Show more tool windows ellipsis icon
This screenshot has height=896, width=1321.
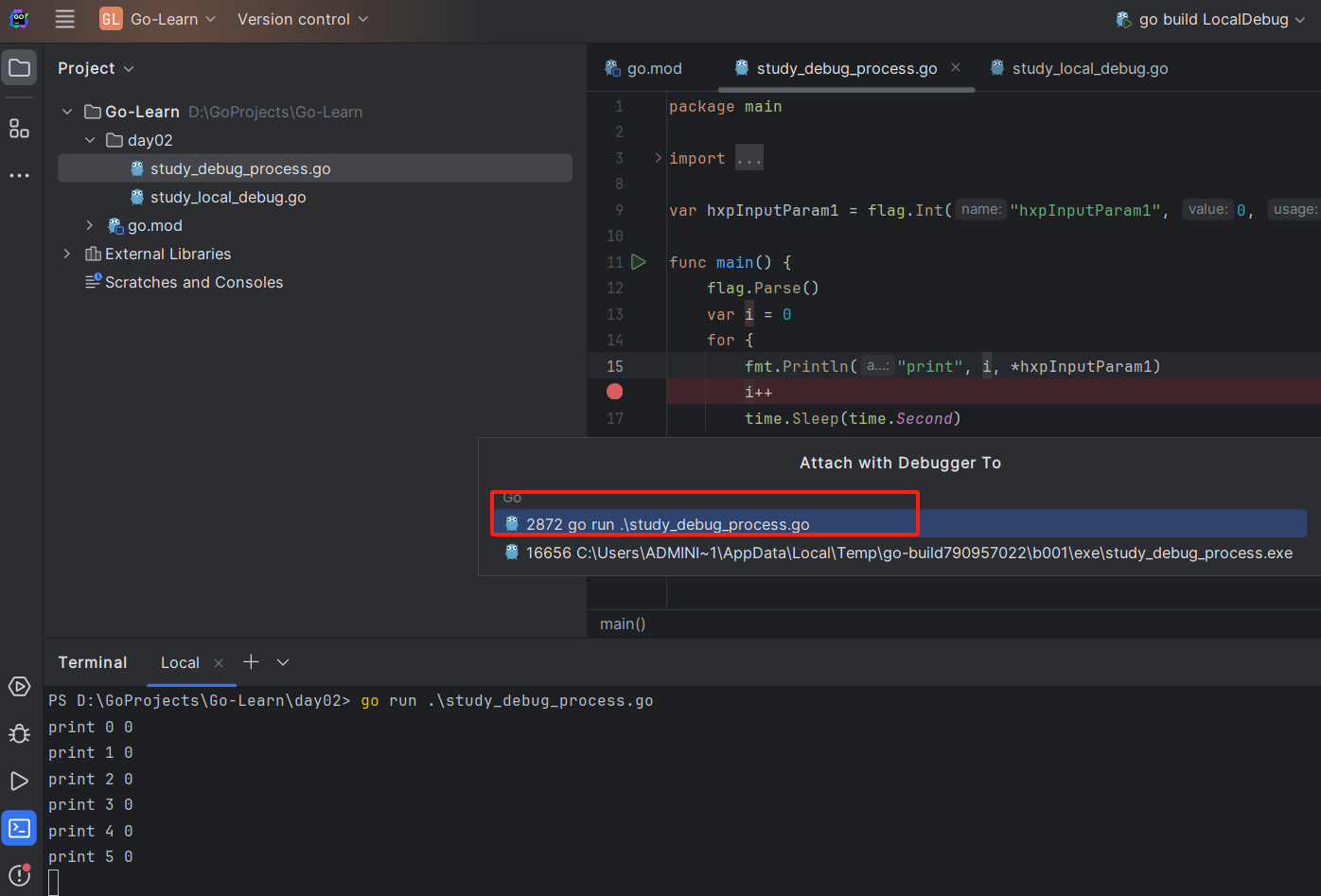coord(19,176)
